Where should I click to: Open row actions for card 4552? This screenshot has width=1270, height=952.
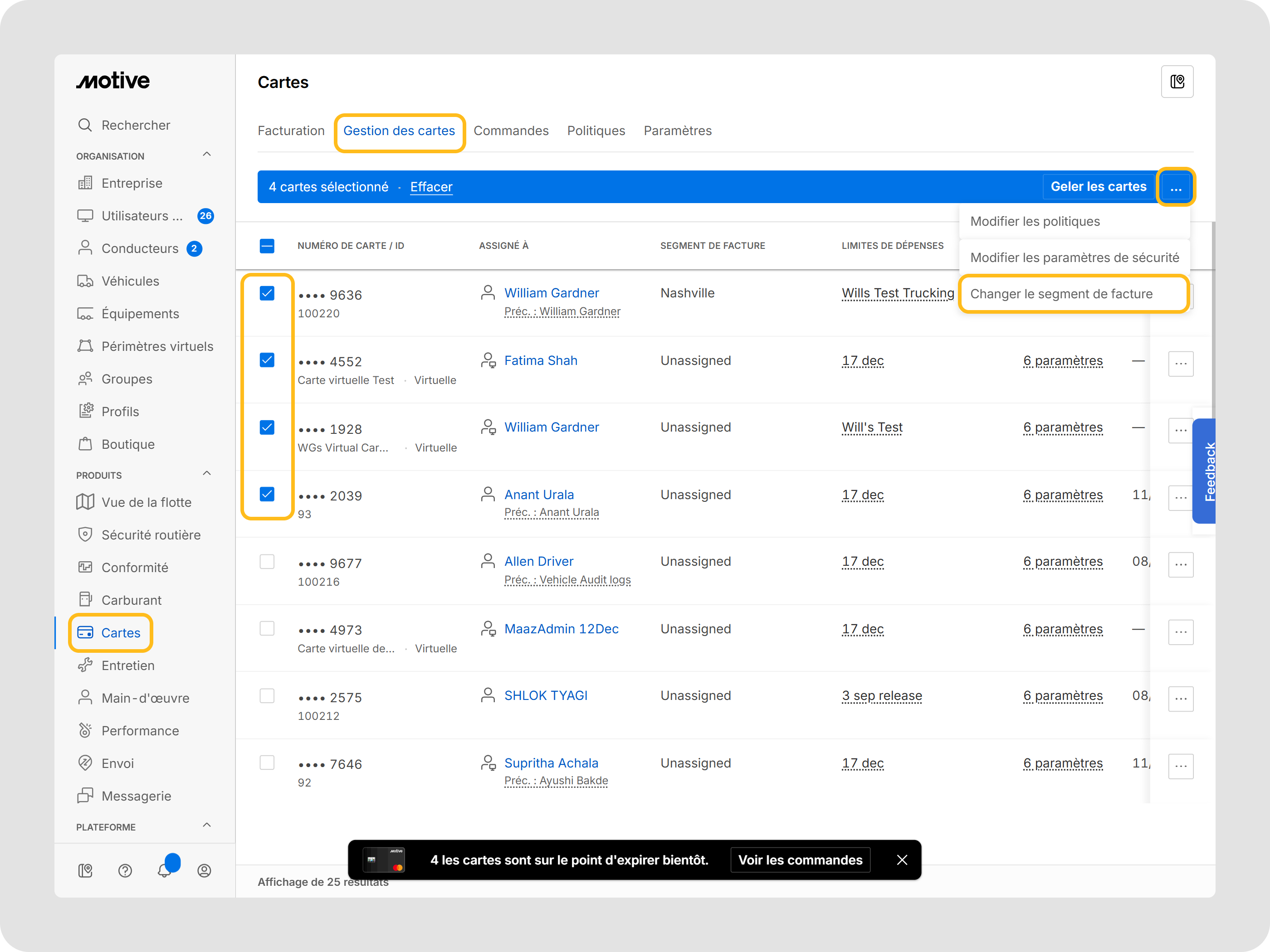tap(1181, 364)
